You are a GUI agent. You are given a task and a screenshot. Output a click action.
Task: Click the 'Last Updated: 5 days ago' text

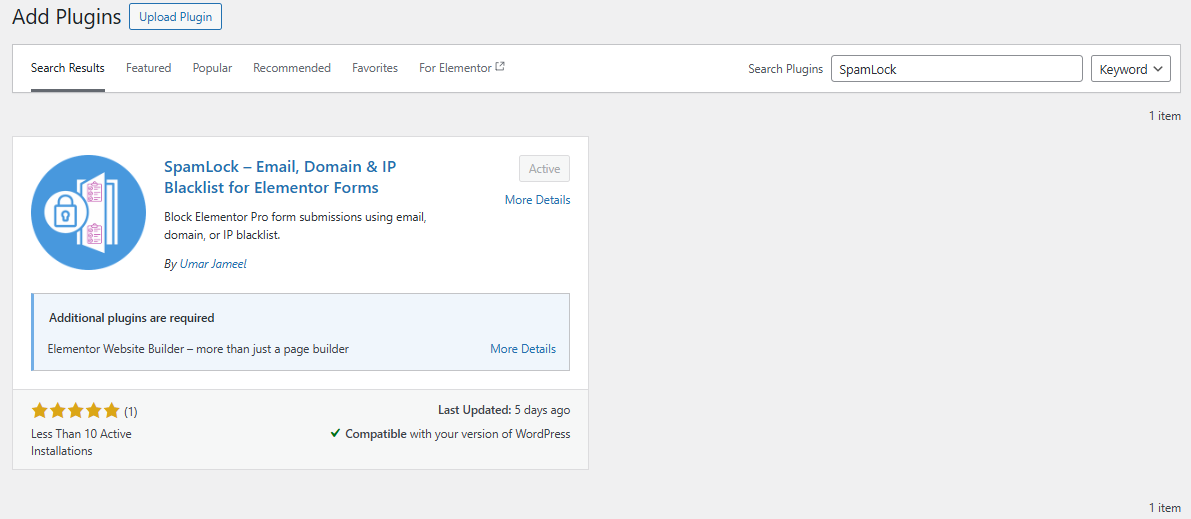[504, 410]
